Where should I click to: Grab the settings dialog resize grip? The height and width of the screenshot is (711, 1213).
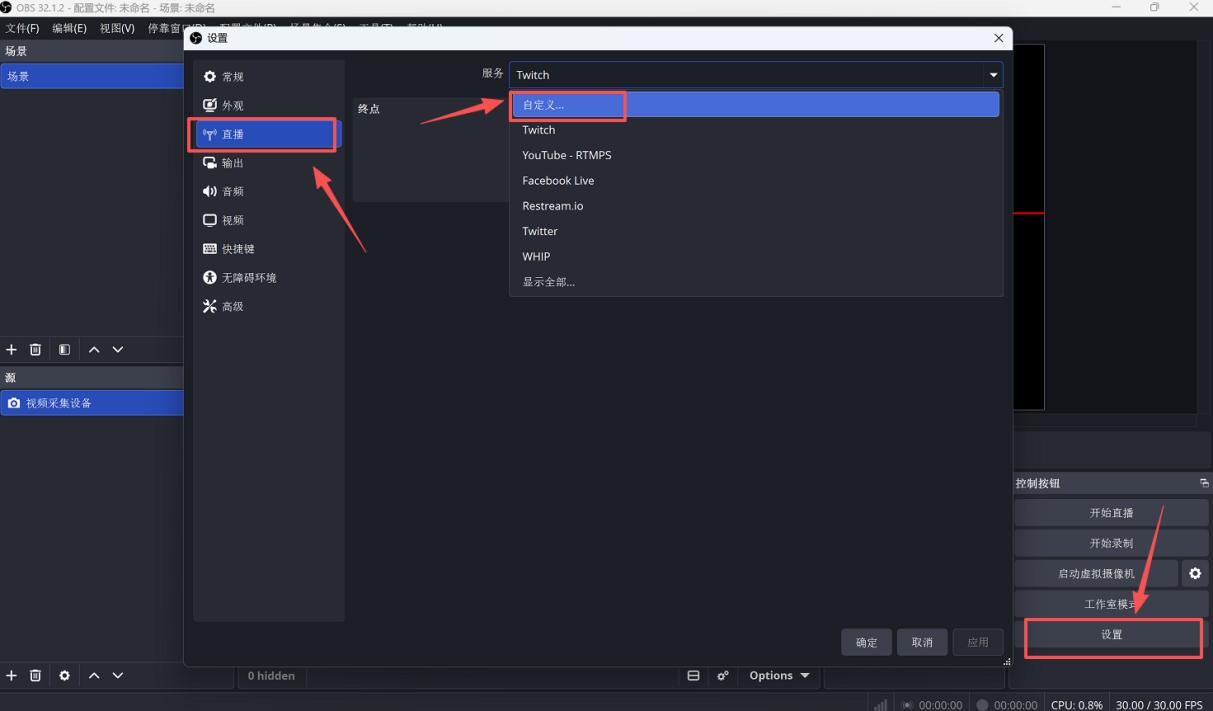1006,662
